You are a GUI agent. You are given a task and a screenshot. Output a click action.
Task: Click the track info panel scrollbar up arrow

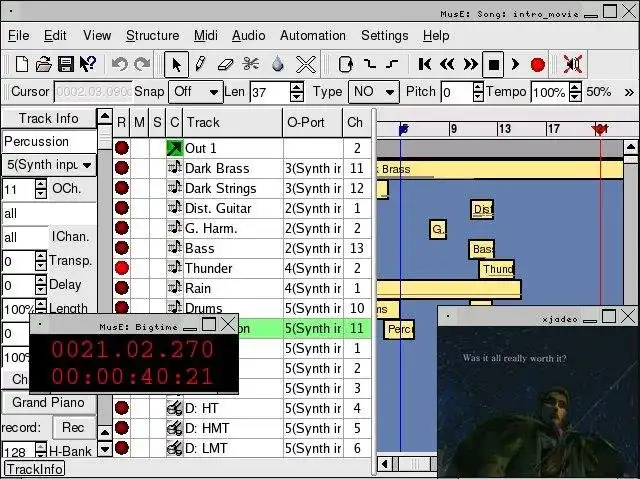tap(105, 117)
